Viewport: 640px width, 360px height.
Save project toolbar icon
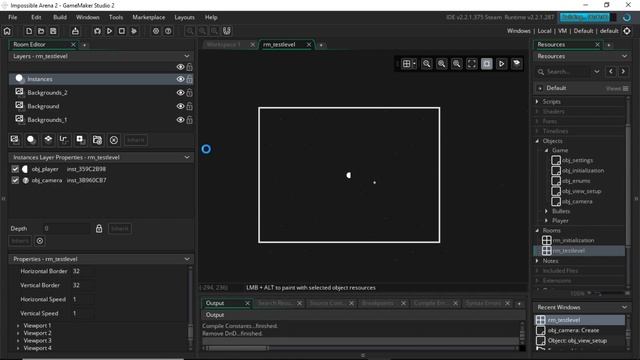(x=53, y=31)
